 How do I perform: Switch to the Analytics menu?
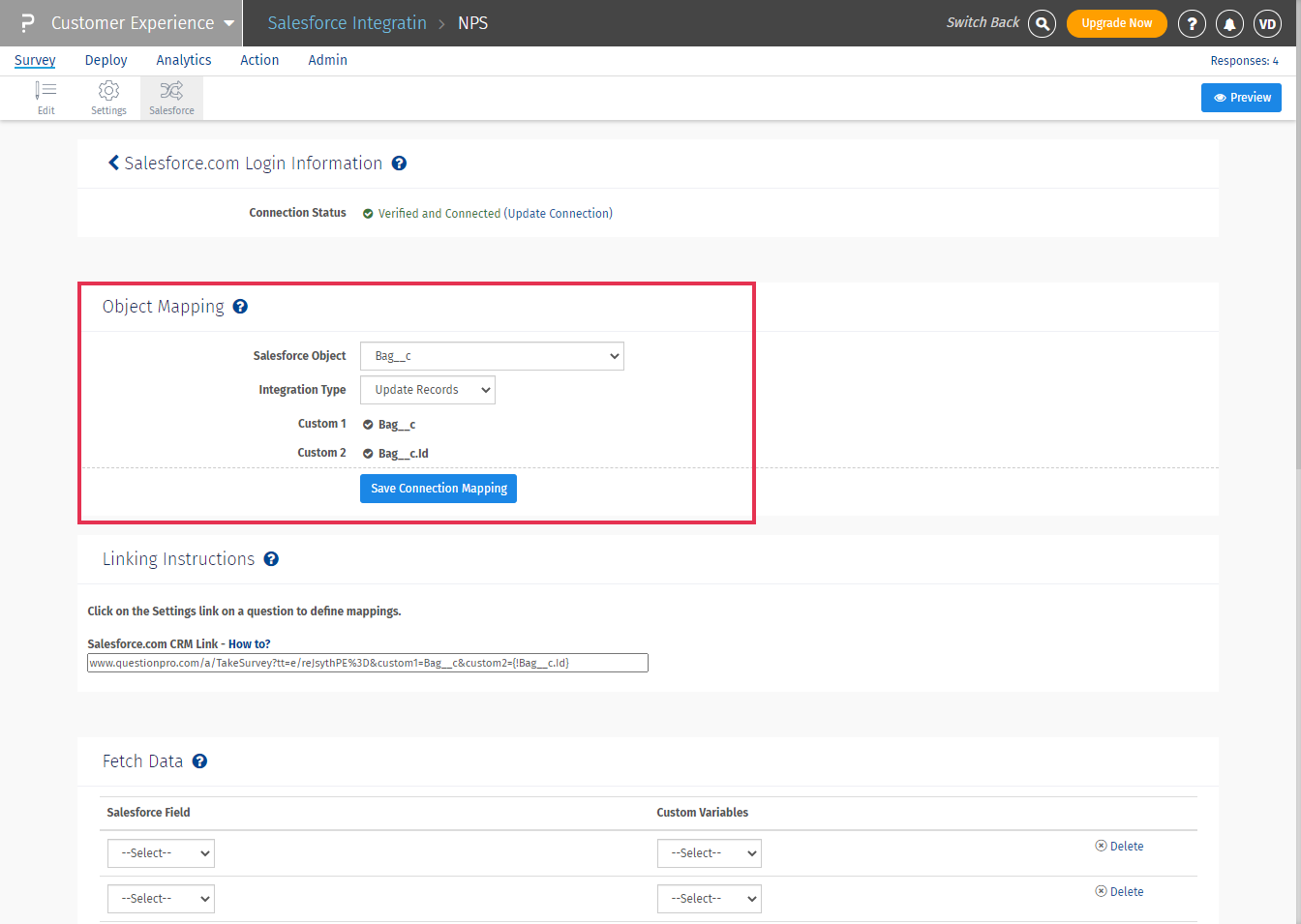point(183,59)
